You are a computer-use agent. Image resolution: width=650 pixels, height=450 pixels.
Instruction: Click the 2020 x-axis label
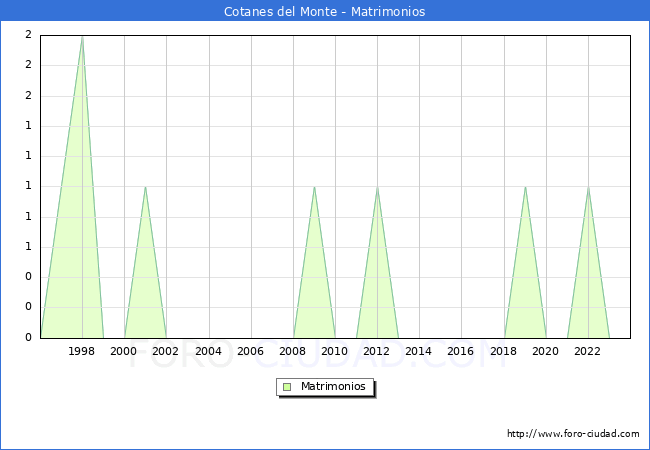click(546, 351)
